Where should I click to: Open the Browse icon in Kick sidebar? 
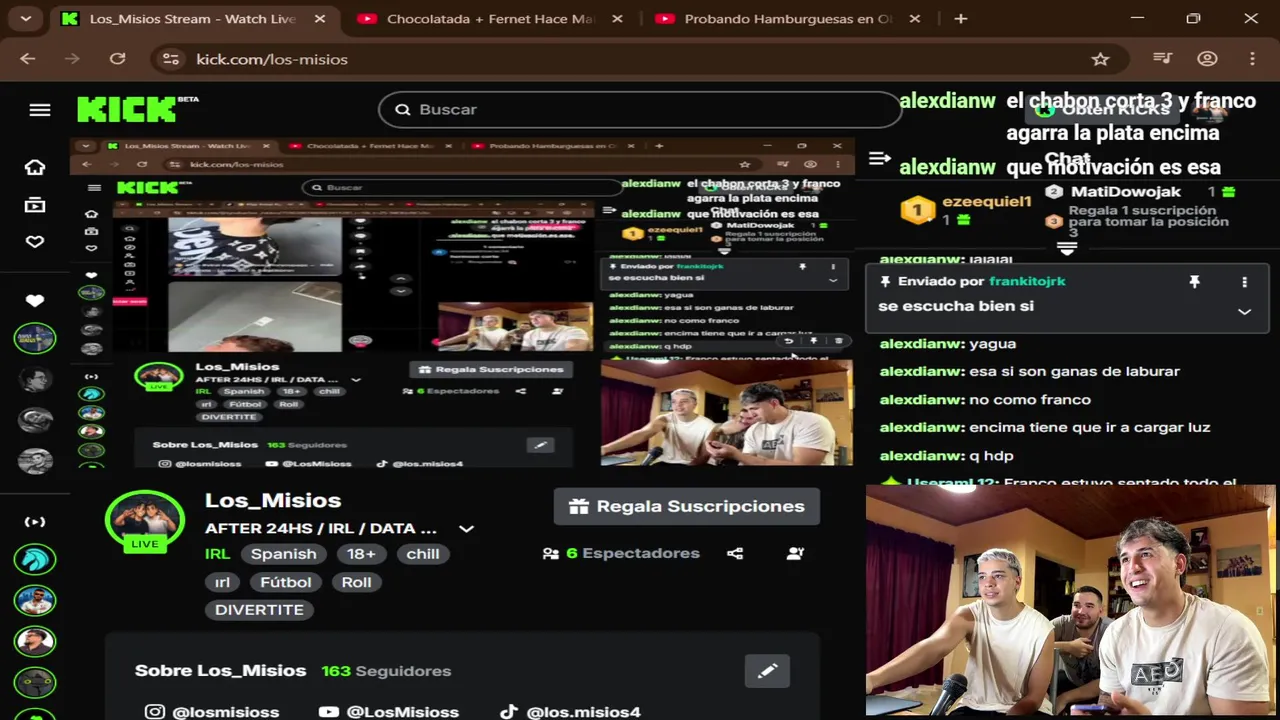coord(35,205)
